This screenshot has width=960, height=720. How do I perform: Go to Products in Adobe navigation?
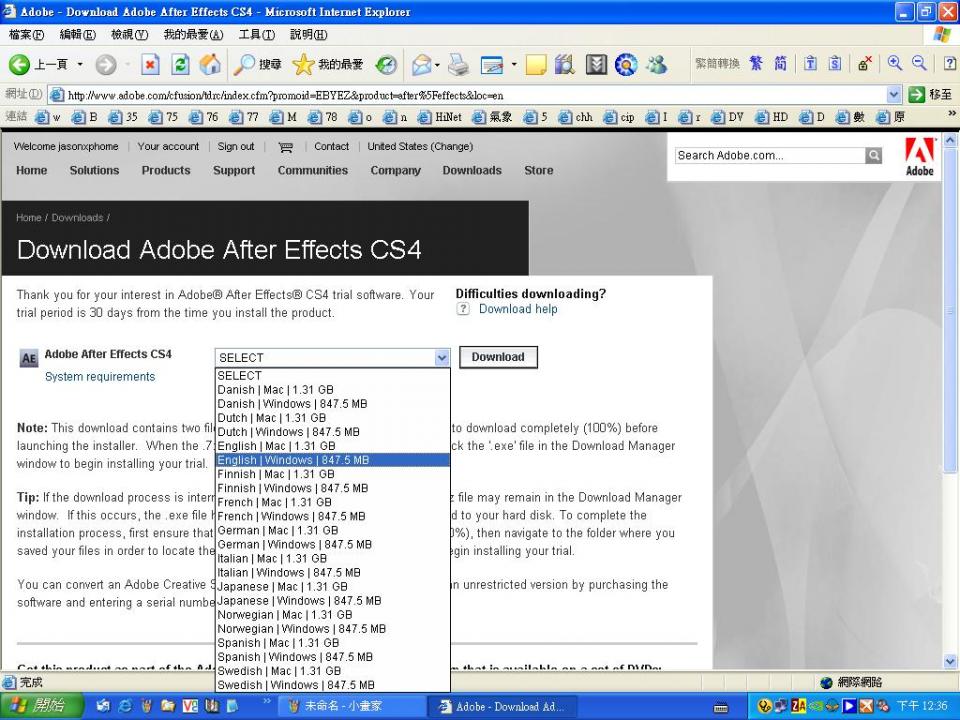point(166,170)
